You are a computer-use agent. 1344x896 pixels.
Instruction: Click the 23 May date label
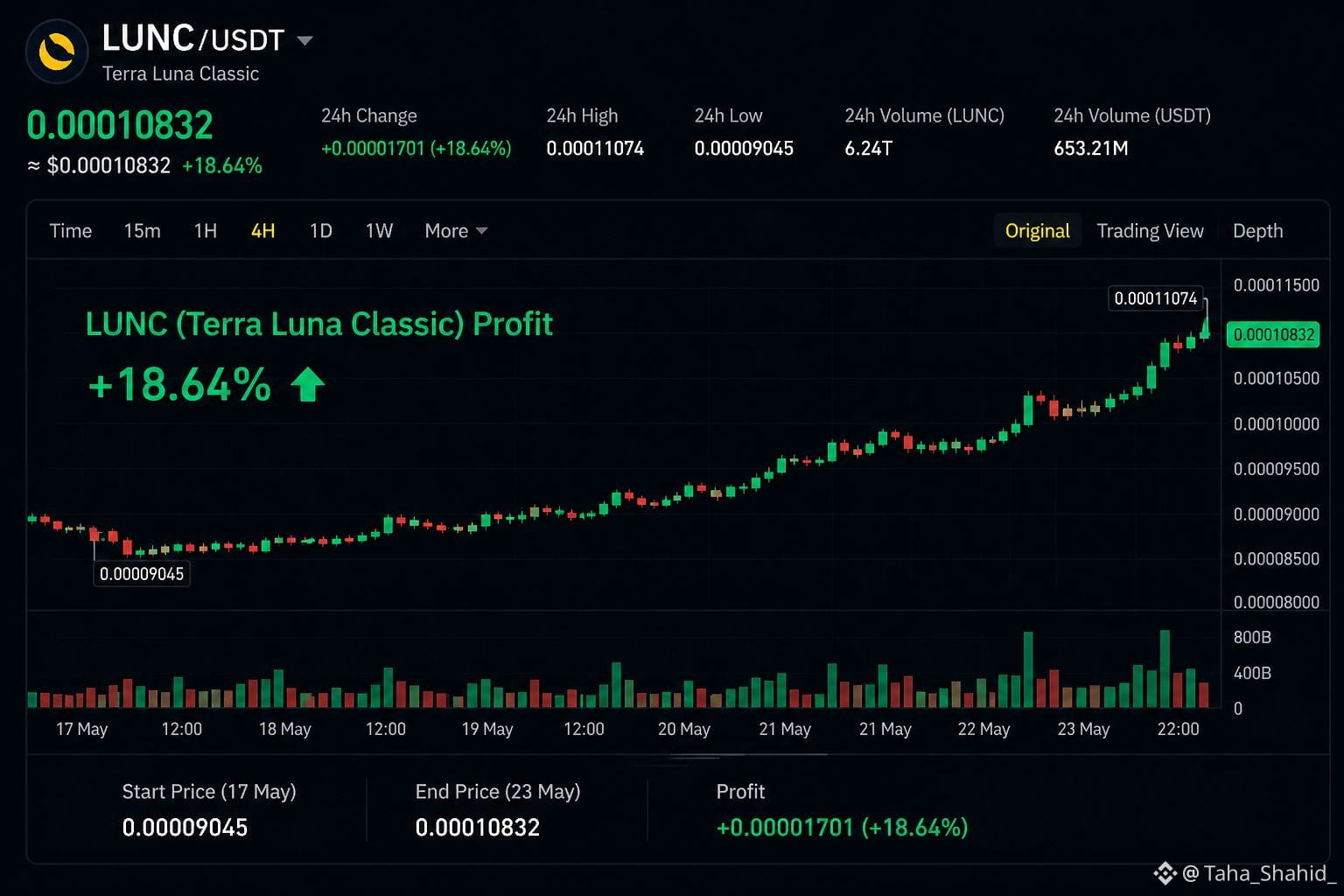click(x=1083, y=729)
